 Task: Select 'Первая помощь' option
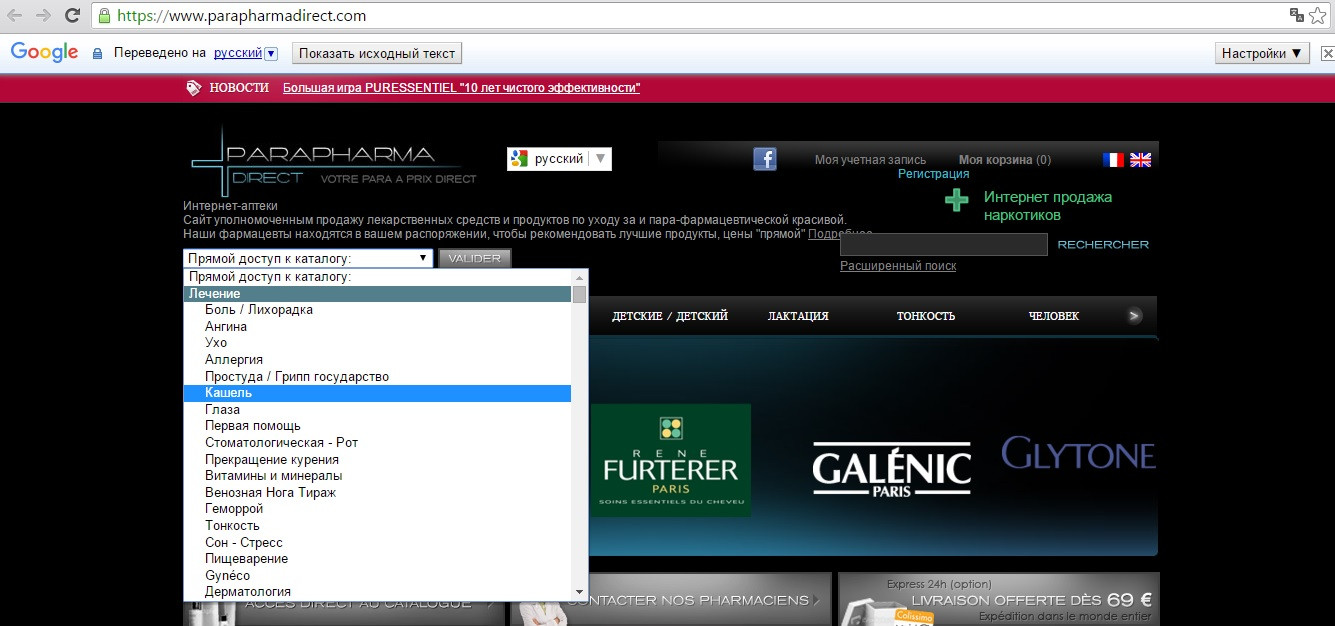point(377,426)
